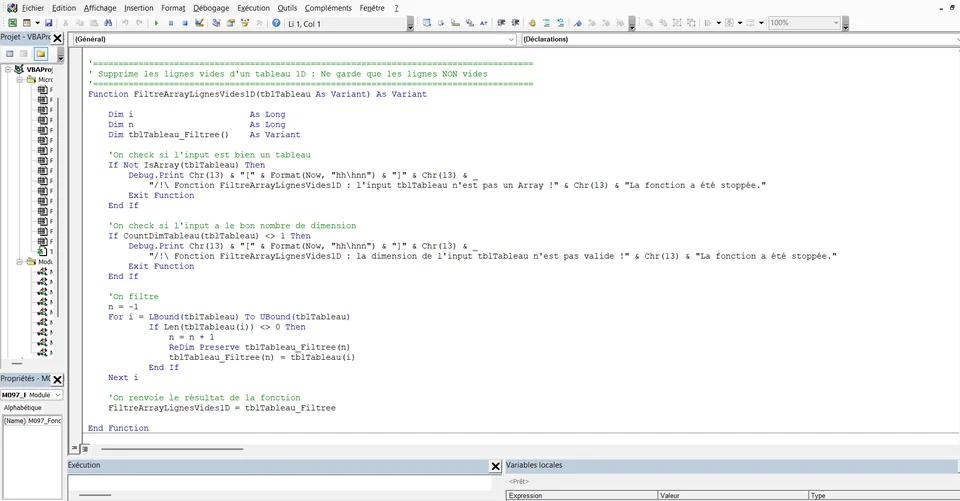Indent code with the Indent icon
This screenshot has width=960, height=501.
[501, 23]
